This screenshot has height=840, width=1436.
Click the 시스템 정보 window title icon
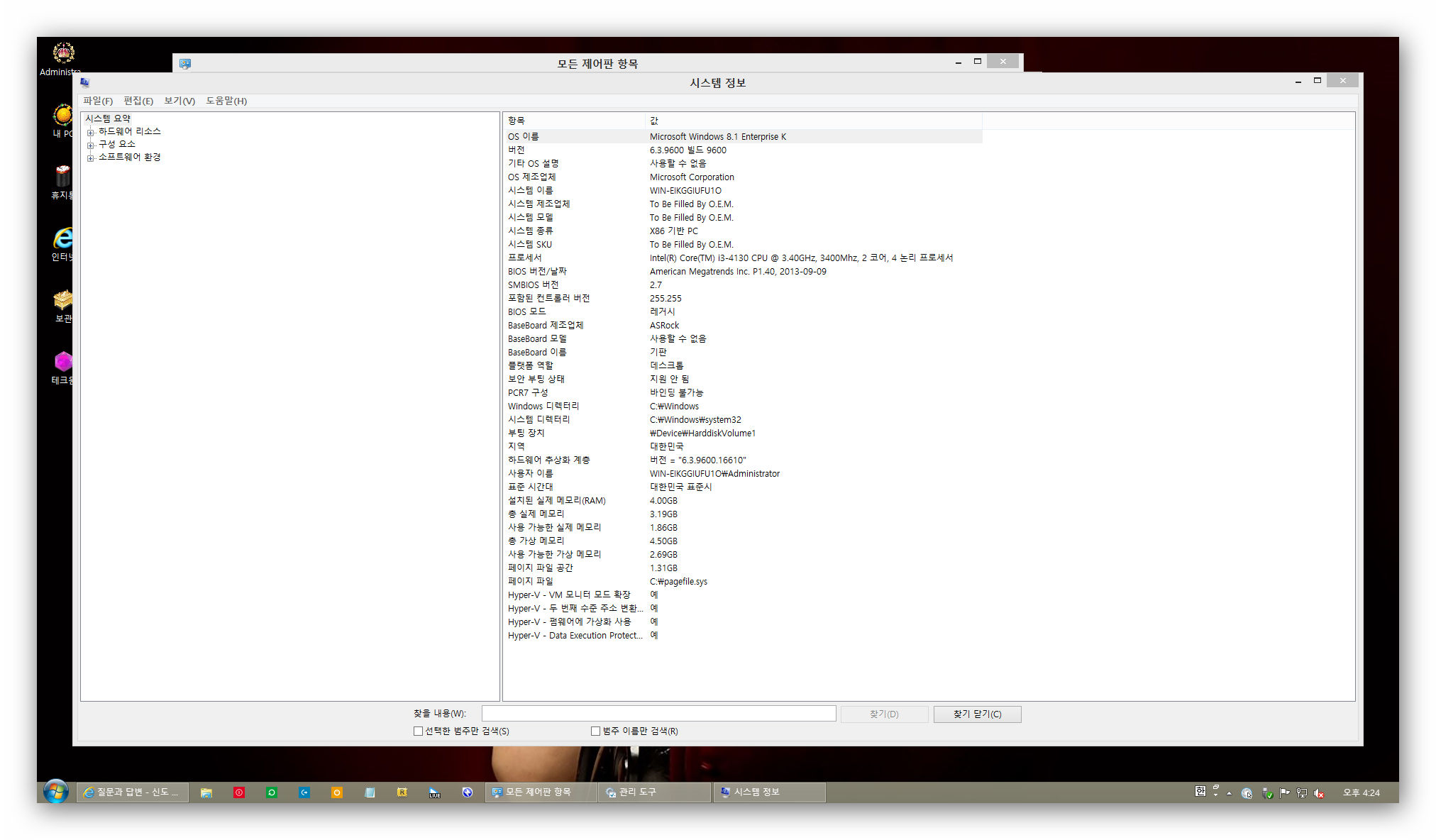(85, 82)
